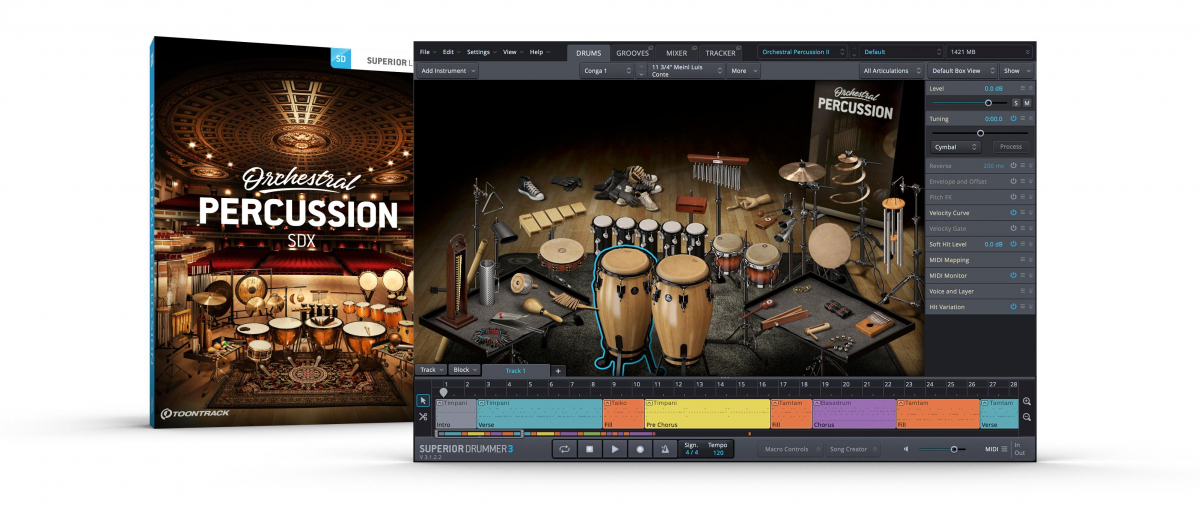Zoom in on the track timeline

pos(1027,402)
